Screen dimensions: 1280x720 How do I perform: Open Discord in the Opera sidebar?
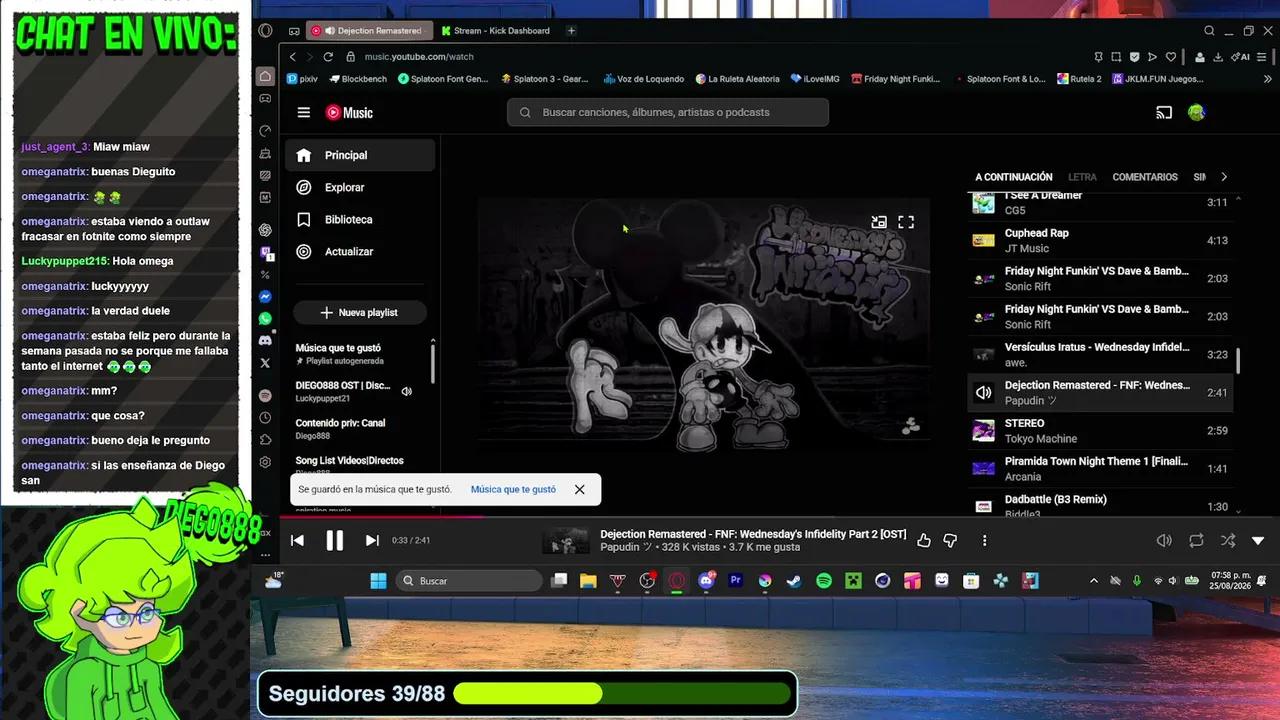tap(265, 341)
